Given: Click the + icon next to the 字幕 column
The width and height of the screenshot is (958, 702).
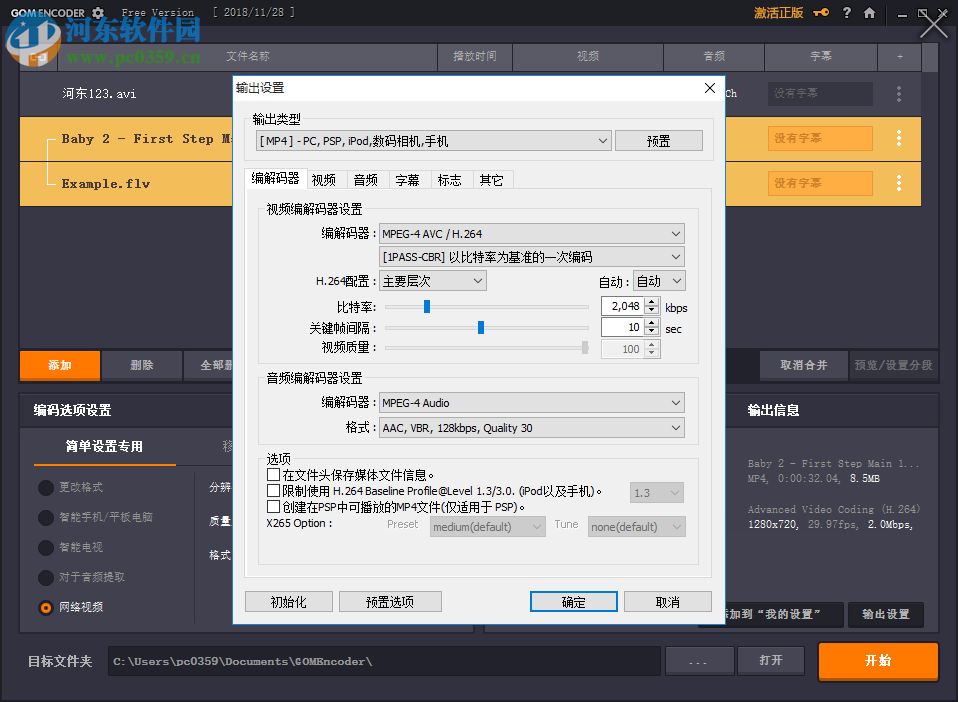Looking at the screenshot, I should point(899,57).
